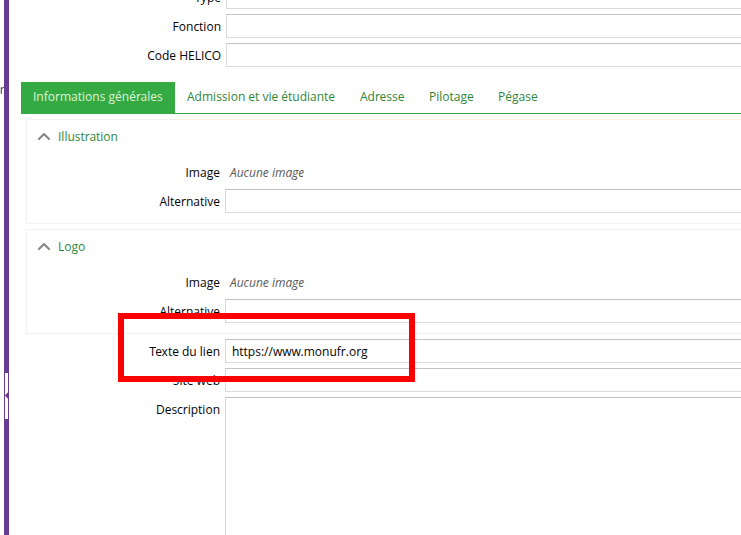Open the Pégase tab
The width and height of the screenshot is (741, 535).
pos(517,97)
